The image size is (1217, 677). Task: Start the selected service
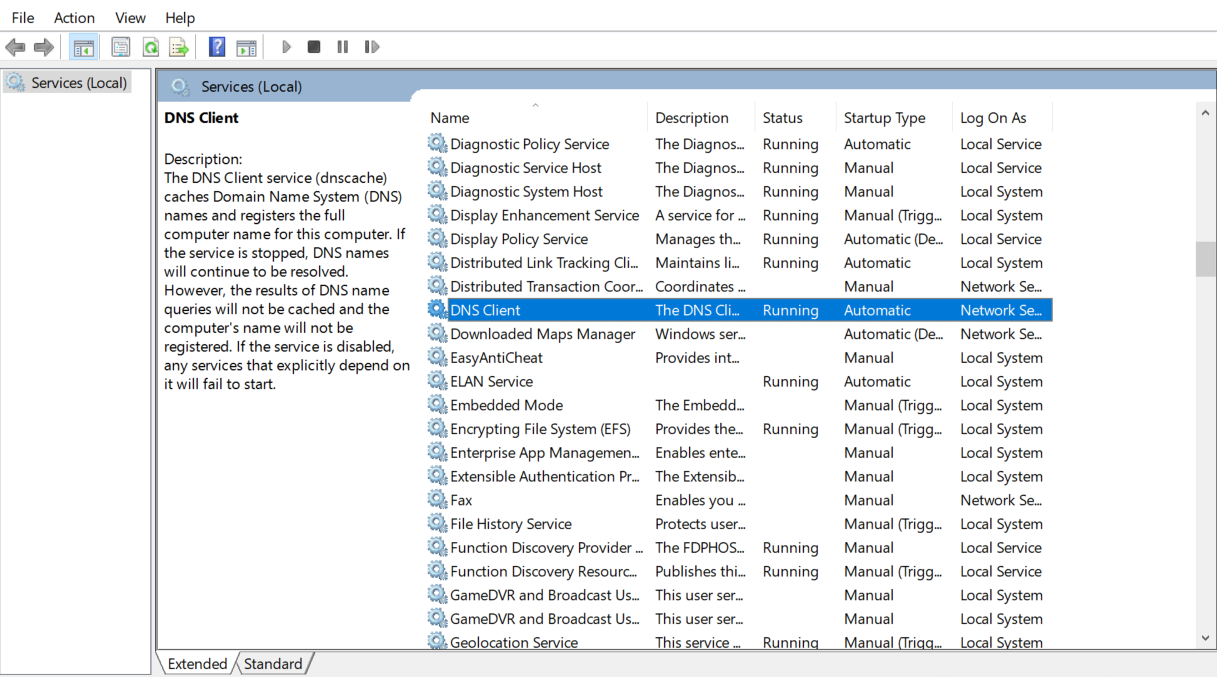(x=286, y=46)
